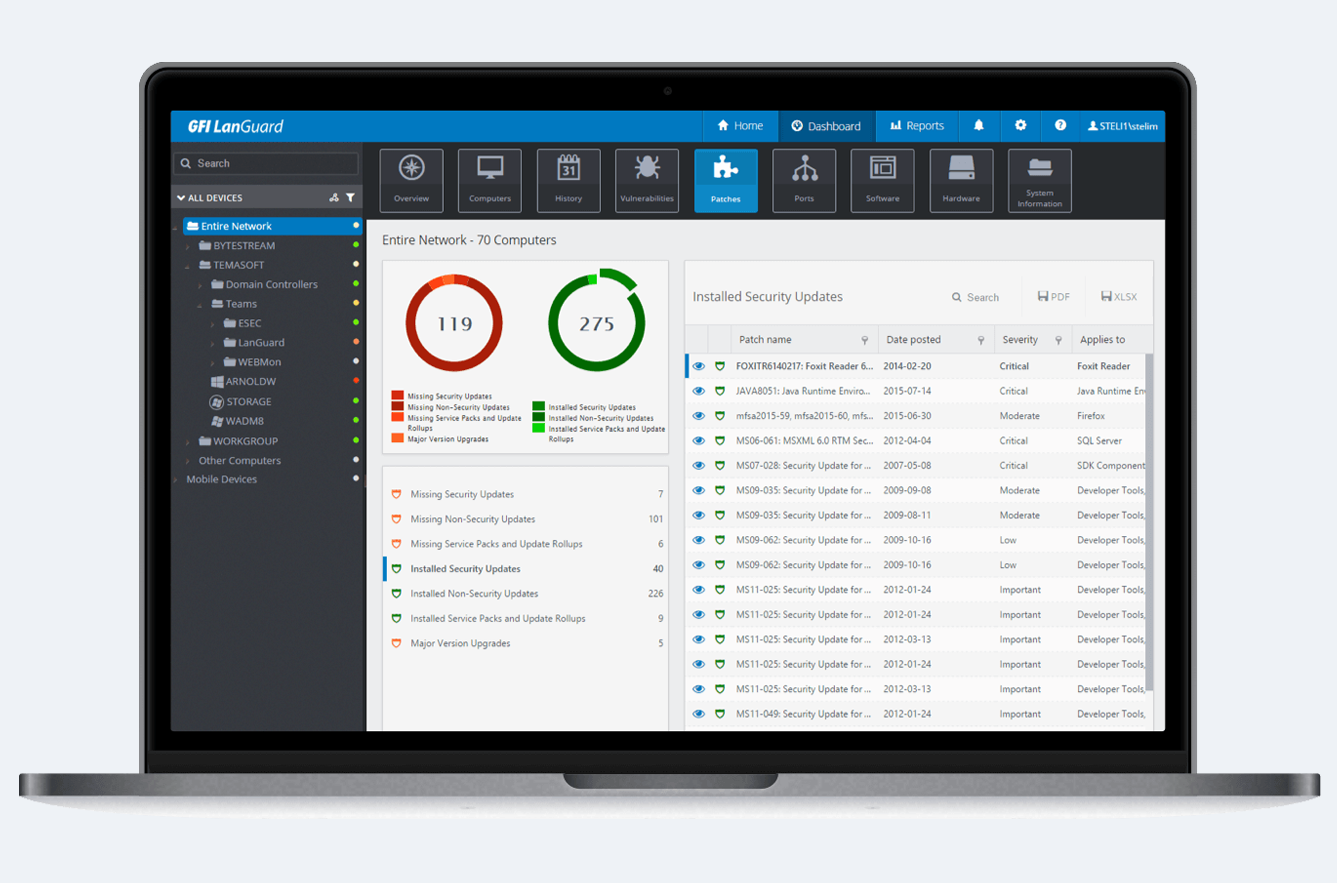
Task: Click the Patch name column filter pin
Action: click(x=865, y=341)
